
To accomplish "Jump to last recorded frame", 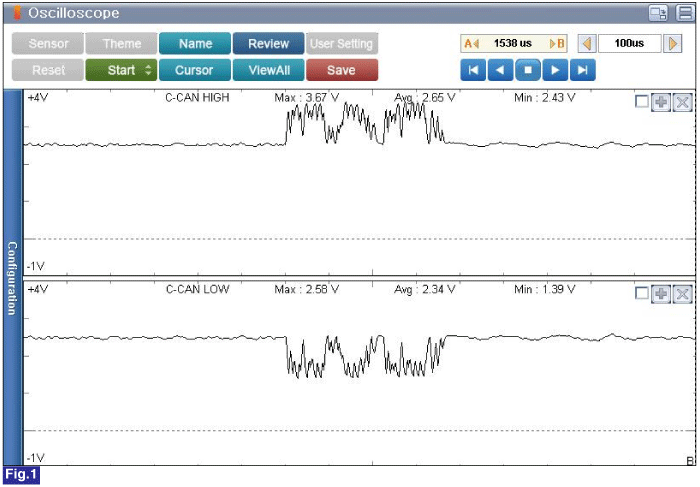I will pyautogui.click(x=583, y=70).
